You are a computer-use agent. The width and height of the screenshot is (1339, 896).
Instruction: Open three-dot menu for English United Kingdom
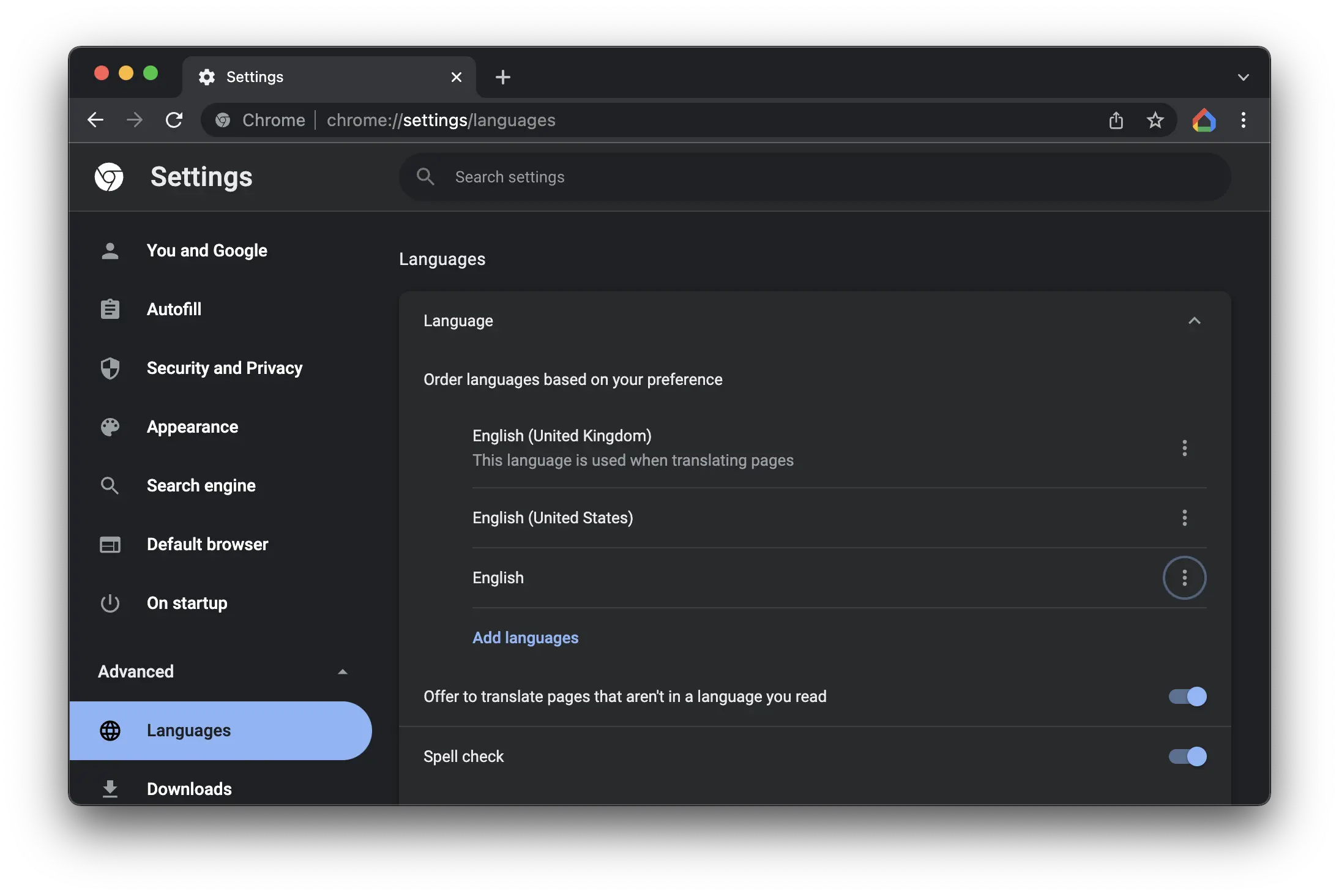click(1184, 448)
